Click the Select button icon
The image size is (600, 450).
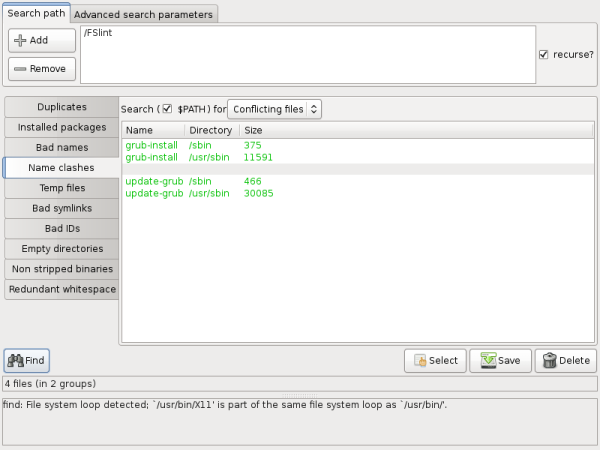(x=421, y=361)
